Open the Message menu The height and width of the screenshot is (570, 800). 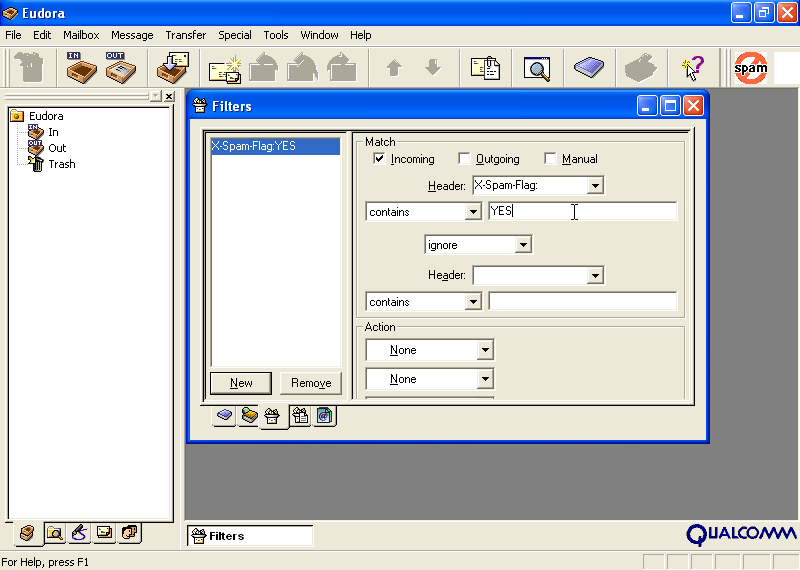pos(132,35)
